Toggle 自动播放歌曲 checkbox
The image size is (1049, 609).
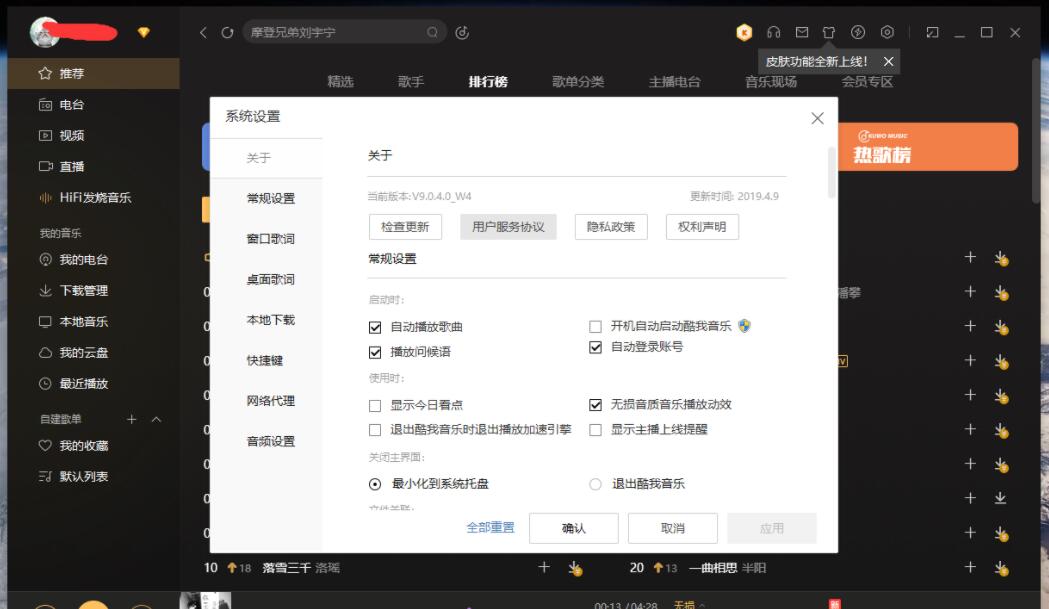pos(375,327)
